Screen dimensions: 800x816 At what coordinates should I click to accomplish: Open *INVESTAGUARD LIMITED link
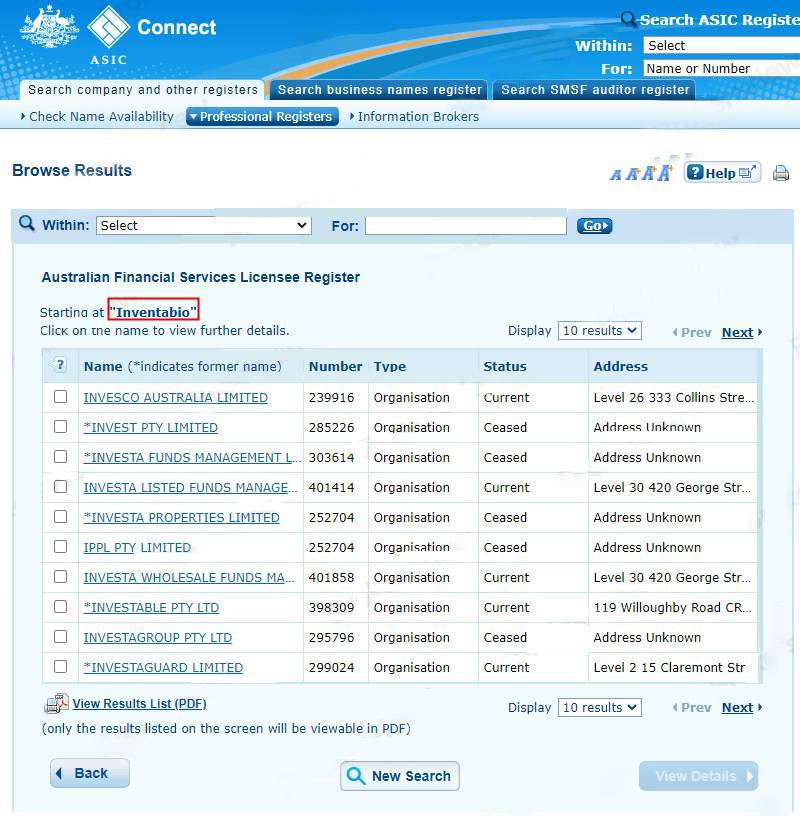click(163, 667)
